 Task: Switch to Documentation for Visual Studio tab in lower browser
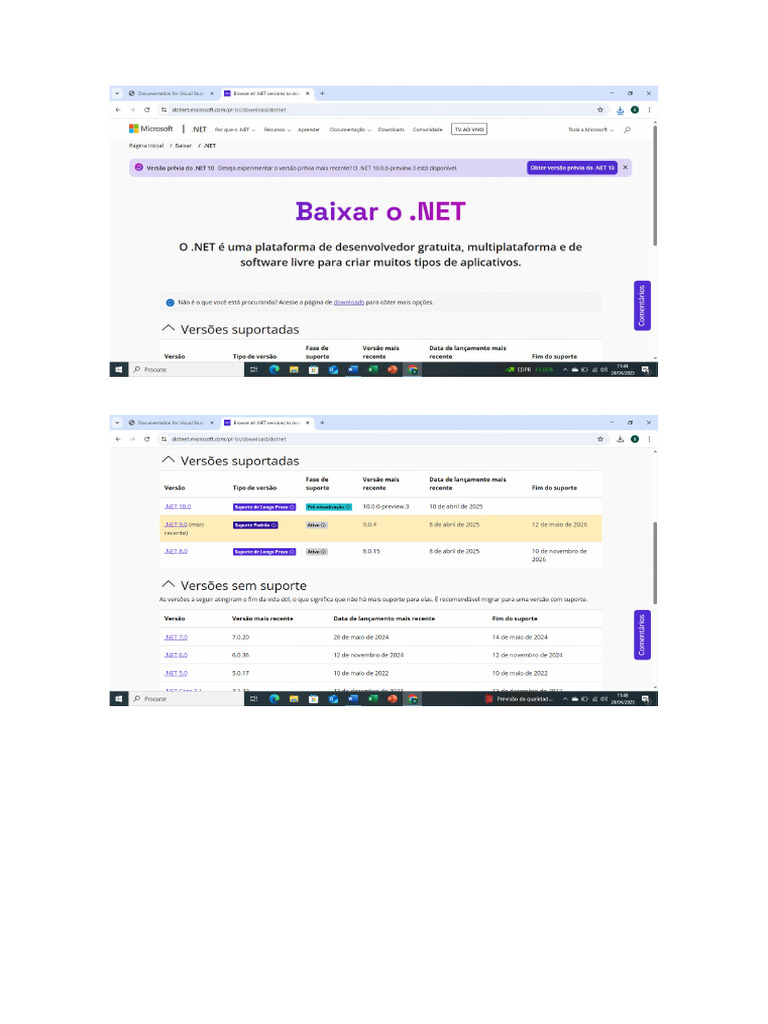coord(170,423)
